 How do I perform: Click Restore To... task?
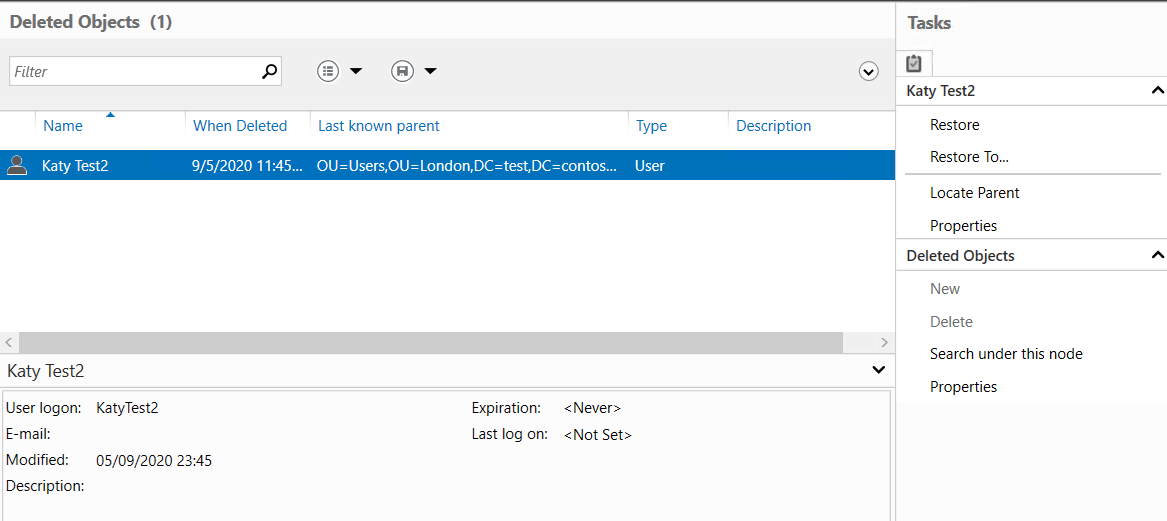(969, 157)
